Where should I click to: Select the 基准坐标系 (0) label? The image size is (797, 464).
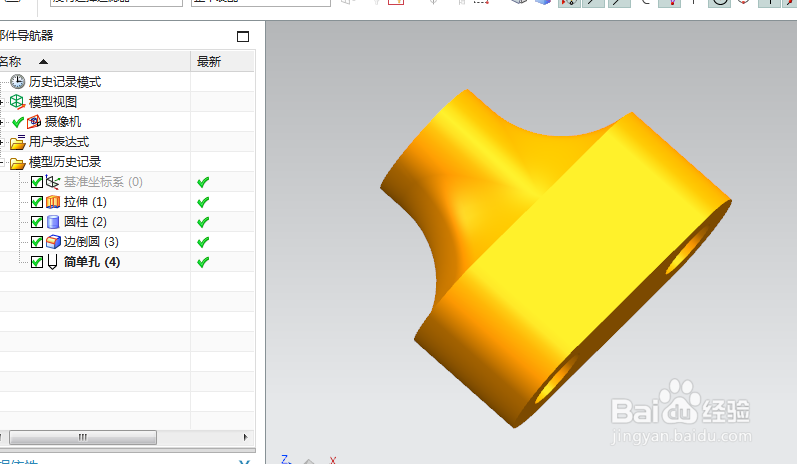(103, 182)
